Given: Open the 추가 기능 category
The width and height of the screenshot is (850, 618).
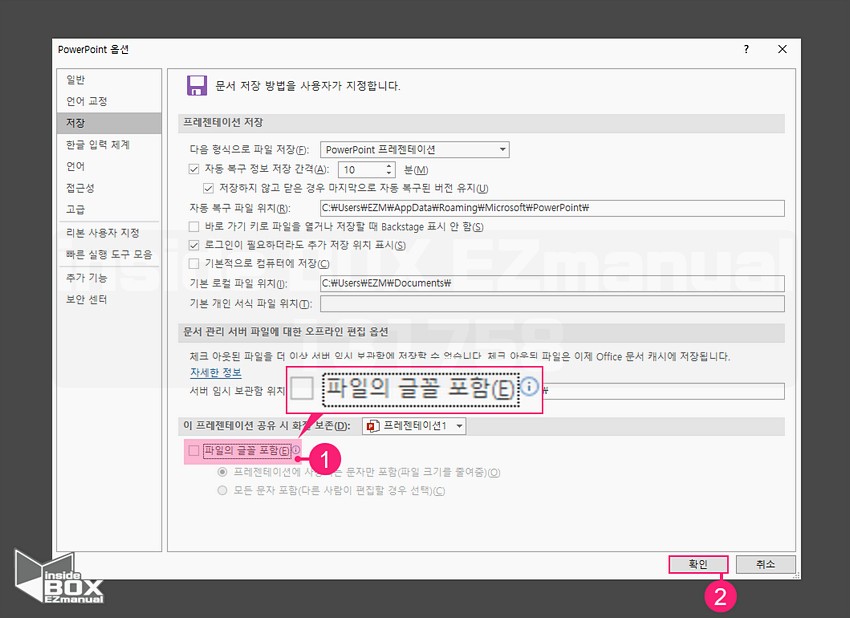Looking at the screenshot, I should pos(109,278).
